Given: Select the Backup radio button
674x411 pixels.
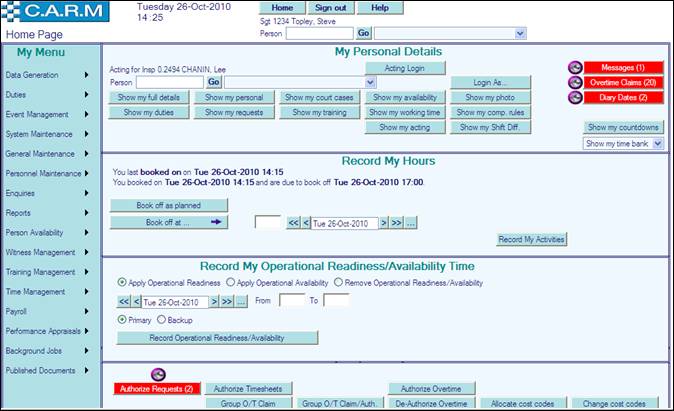Looking at the screenshot, I should point(161,319).
